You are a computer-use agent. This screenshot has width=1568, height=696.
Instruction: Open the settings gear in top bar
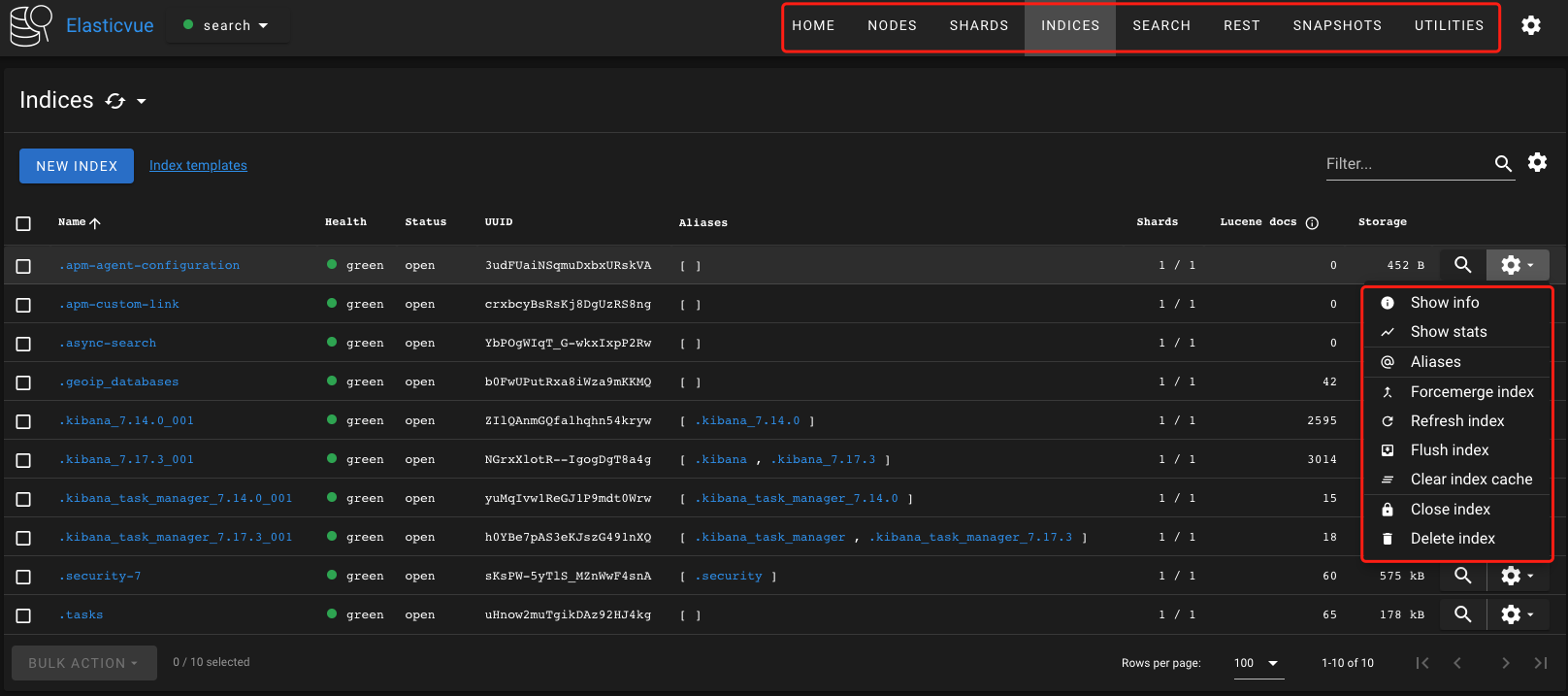pyautogui.click(x=1530, y=25)
